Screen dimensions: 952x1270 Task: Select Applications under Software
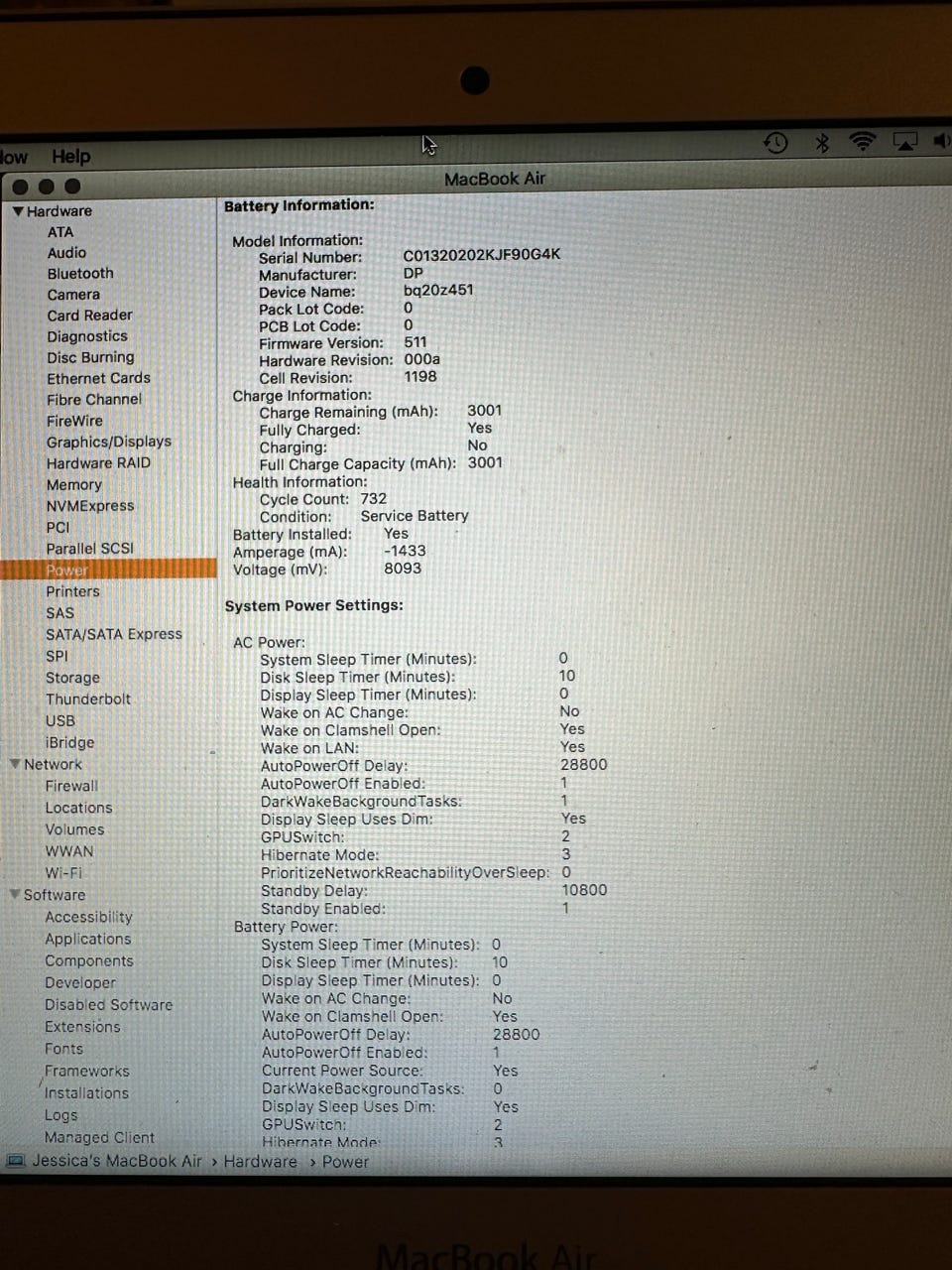87,939
